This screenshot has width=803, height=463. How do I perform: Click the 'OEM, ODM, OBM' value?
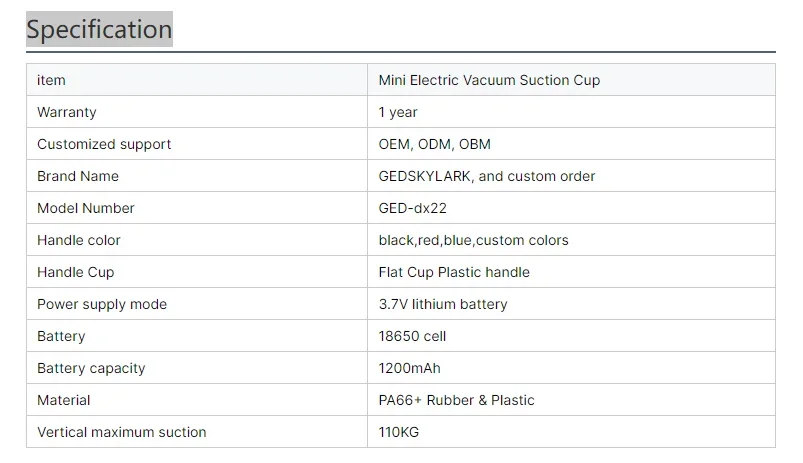[434, 144]
